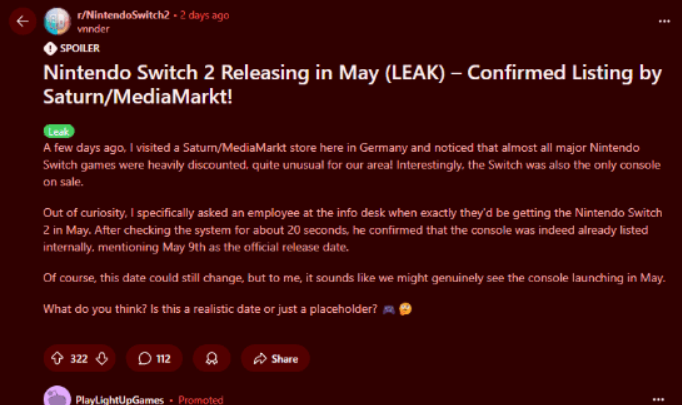
Task: Open the 112 comments
Action: click(x=154, y=358)
